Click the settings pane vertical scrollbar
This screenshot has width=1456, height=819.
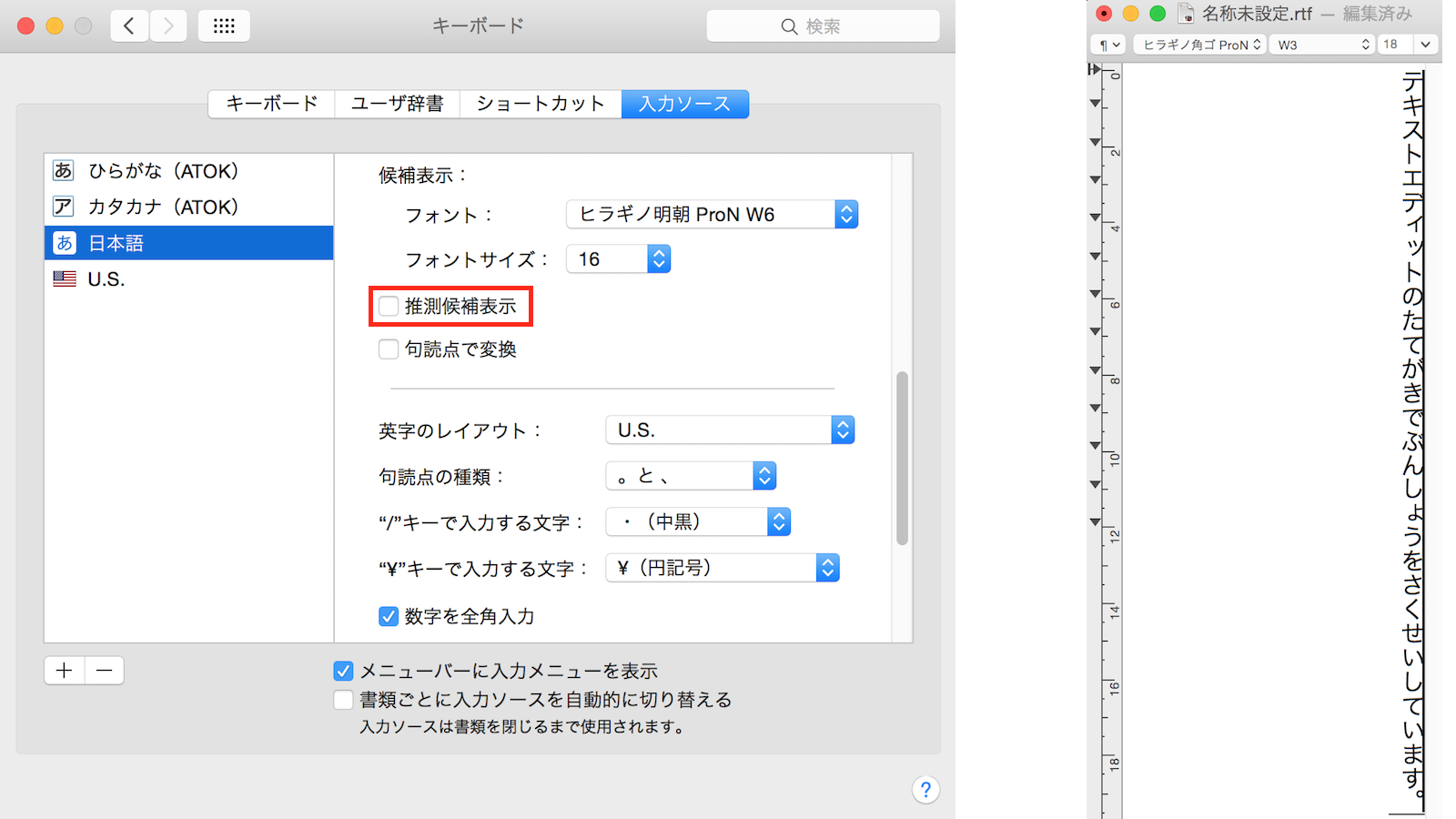(x=902, y=458)
